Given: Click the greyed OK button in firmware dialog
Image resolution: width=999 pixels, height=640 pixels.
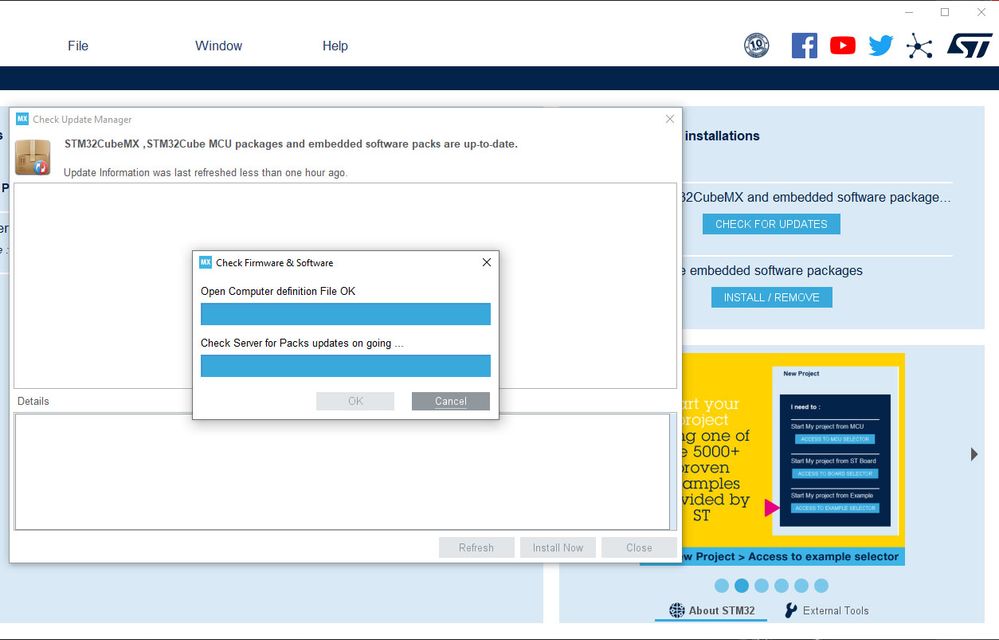Looking at the screenshot, I should [x=355, y=401].
